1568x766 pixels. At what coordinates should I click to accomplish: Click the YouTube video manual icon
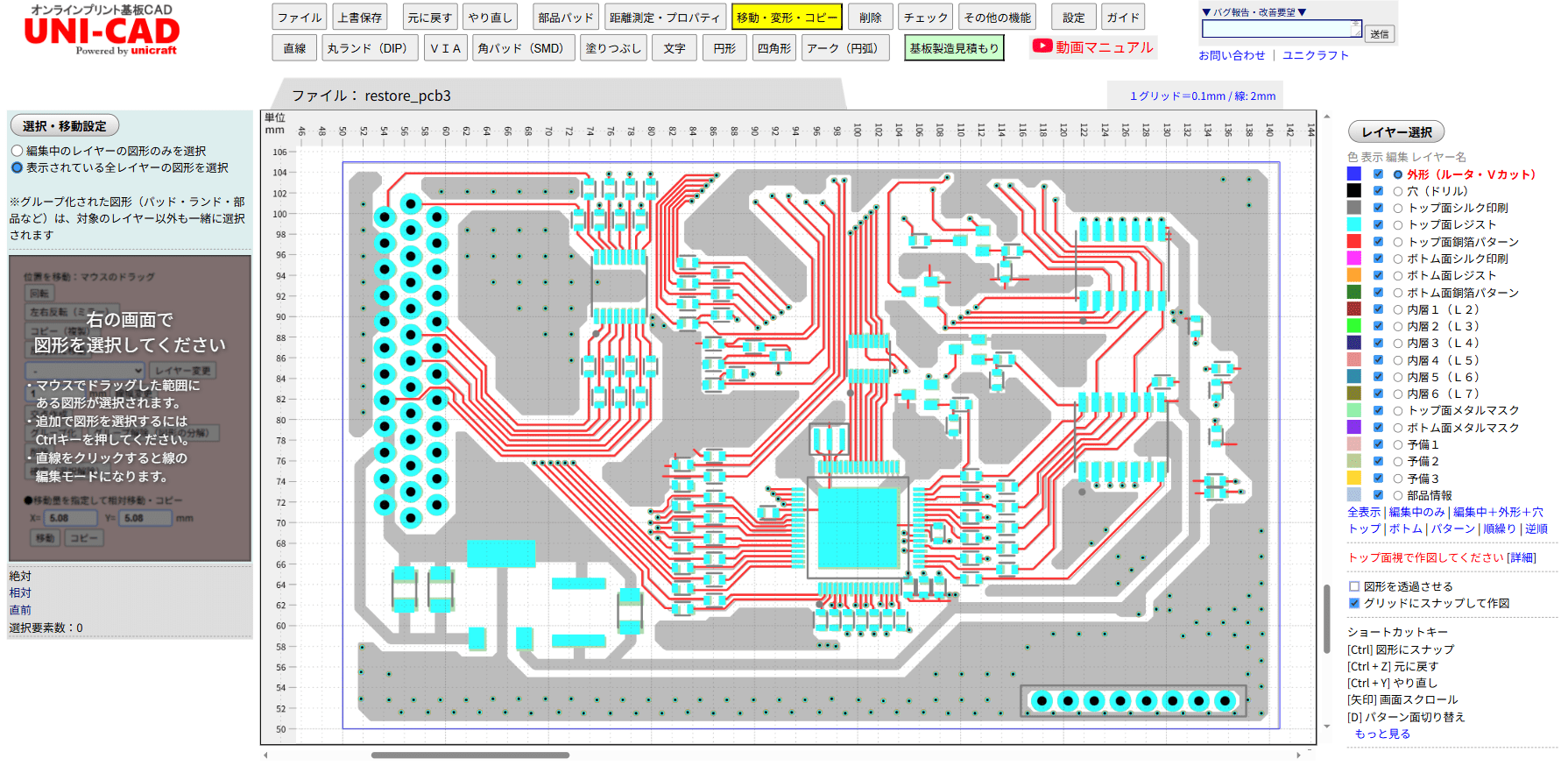click(1042, 46)
